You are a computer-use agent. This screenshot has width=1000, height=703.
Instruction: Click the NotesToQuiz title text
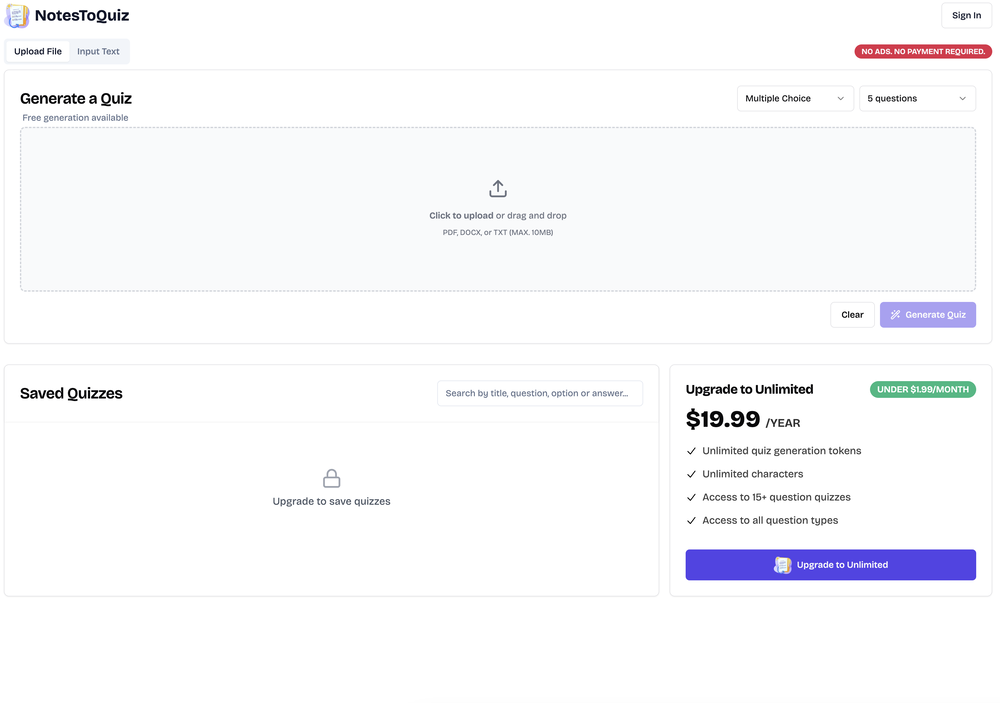pyautogui.click(x=82, y=16)
